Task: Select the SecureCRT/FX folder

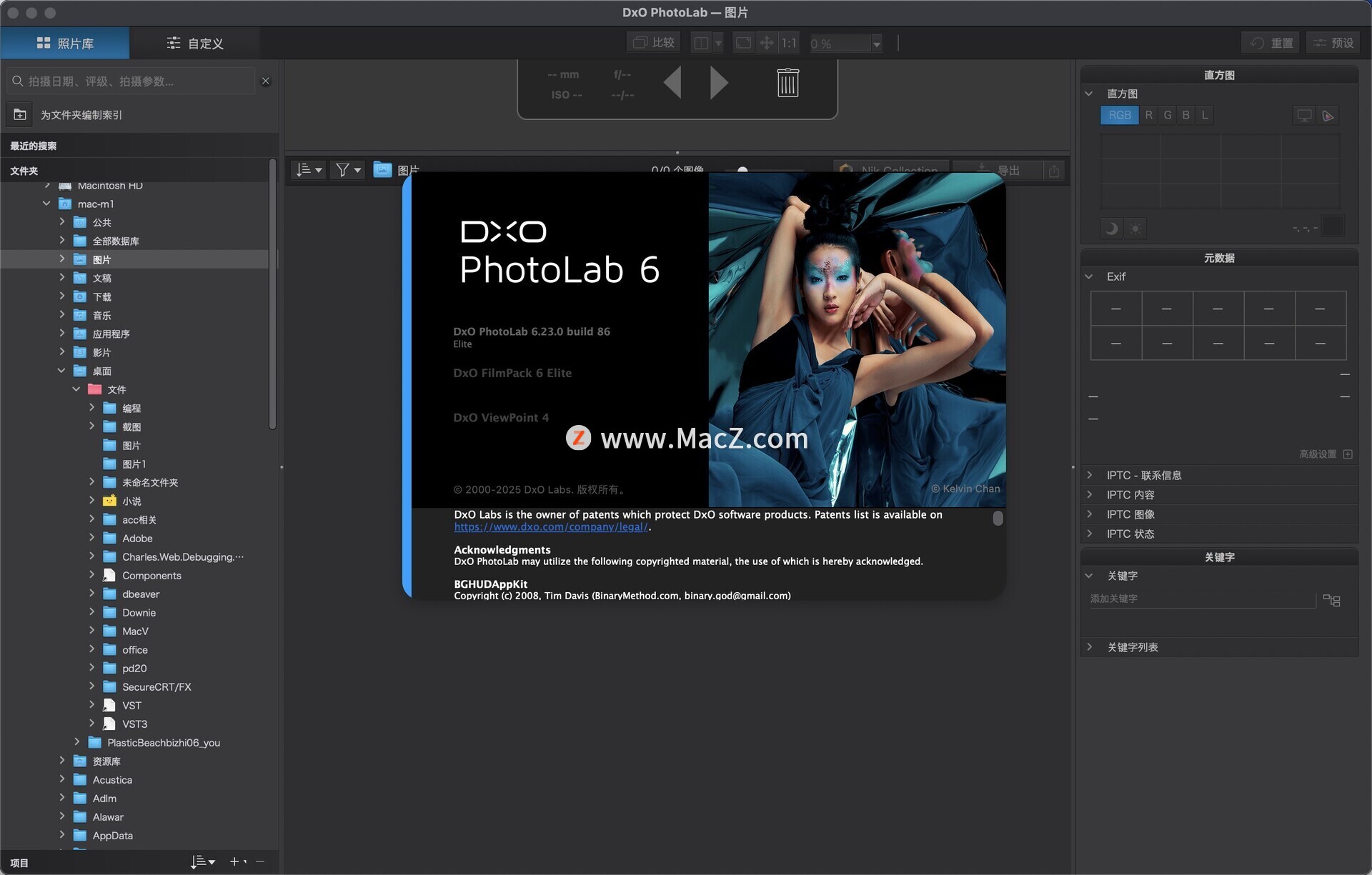Action: click(156, 686)
